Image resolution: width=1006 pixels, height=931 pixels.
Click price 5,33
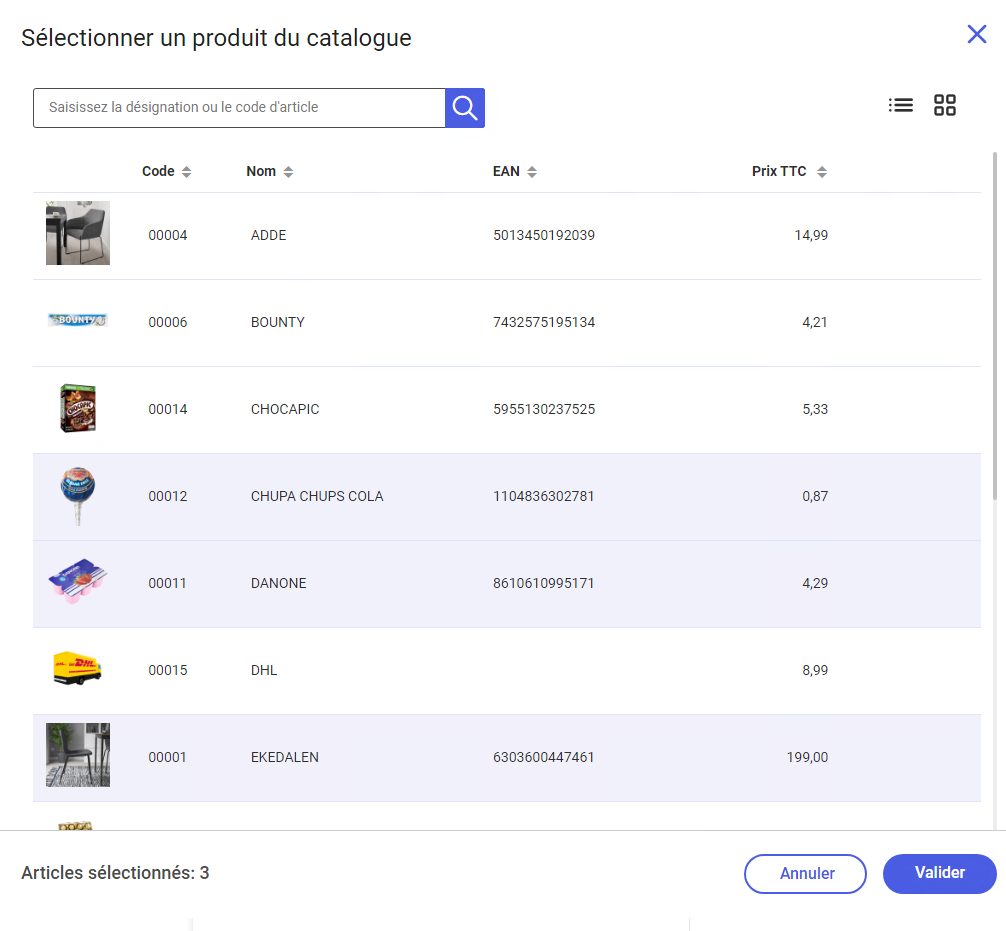(x=815, y=409)
